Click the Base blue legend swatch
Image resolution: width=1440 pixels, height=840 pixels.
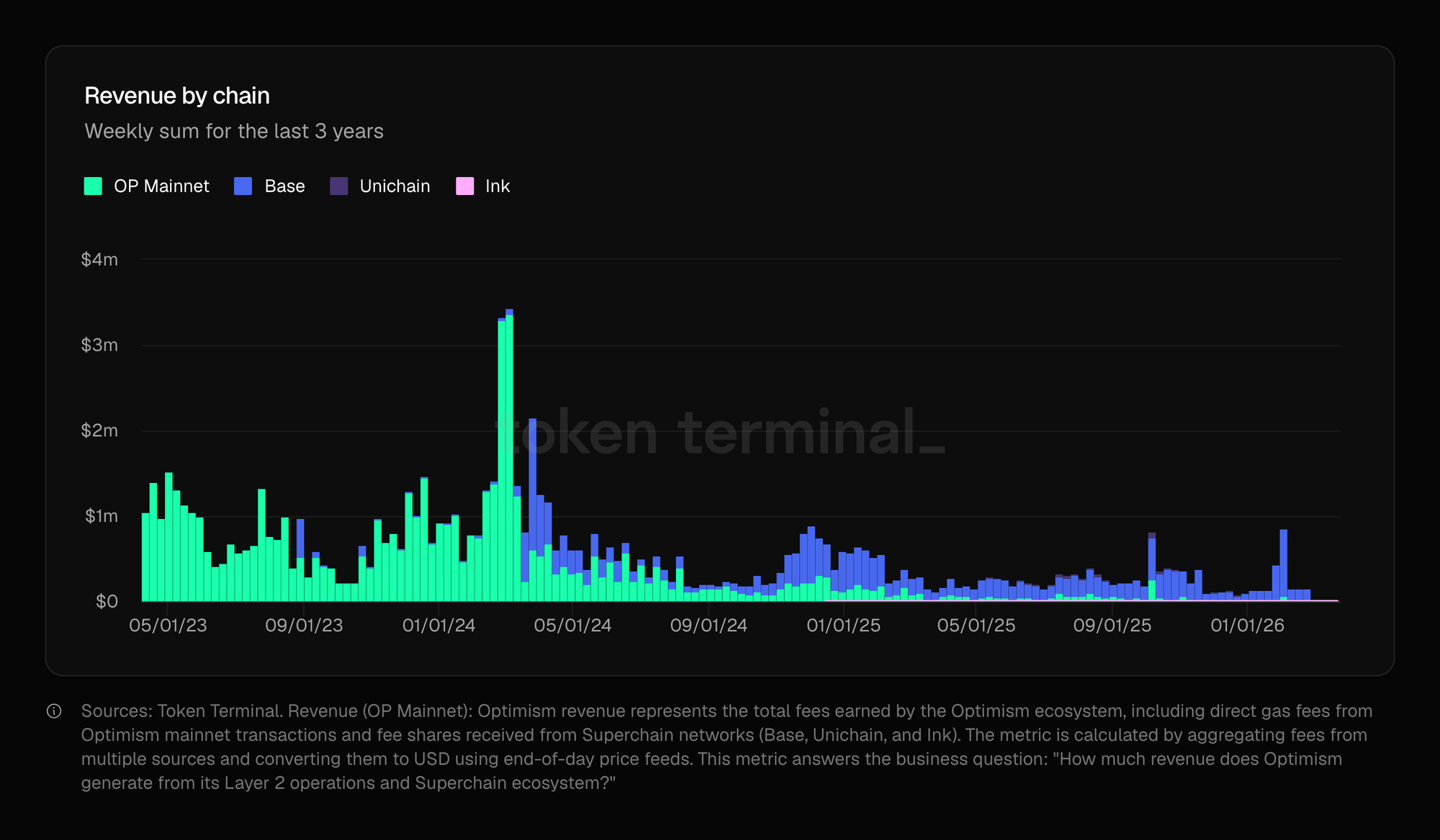[243, 186]
